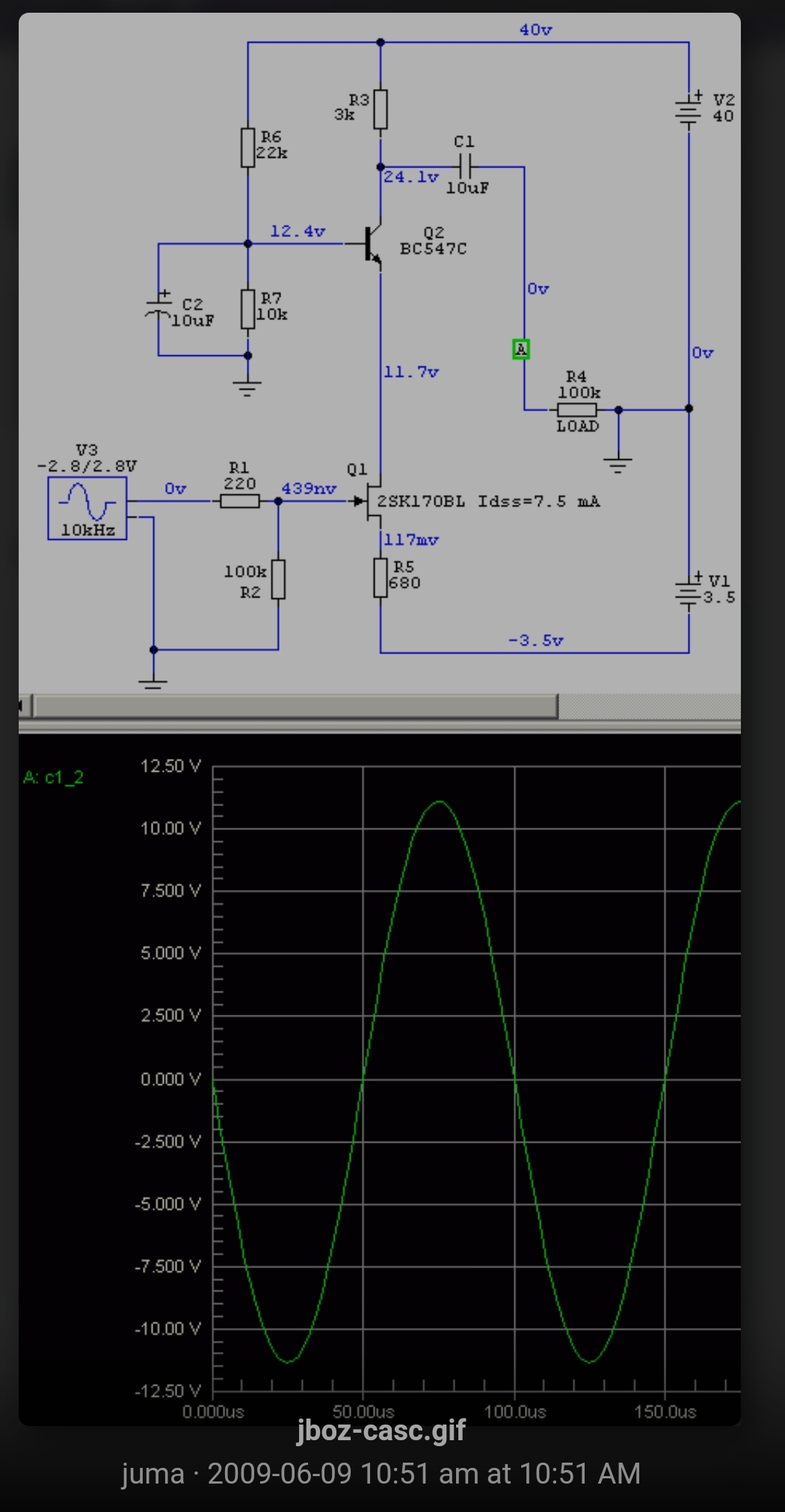Screen dimensions: 785x1512
Task: Click the R3 3k resistor symbol
Action: (381, 109)
